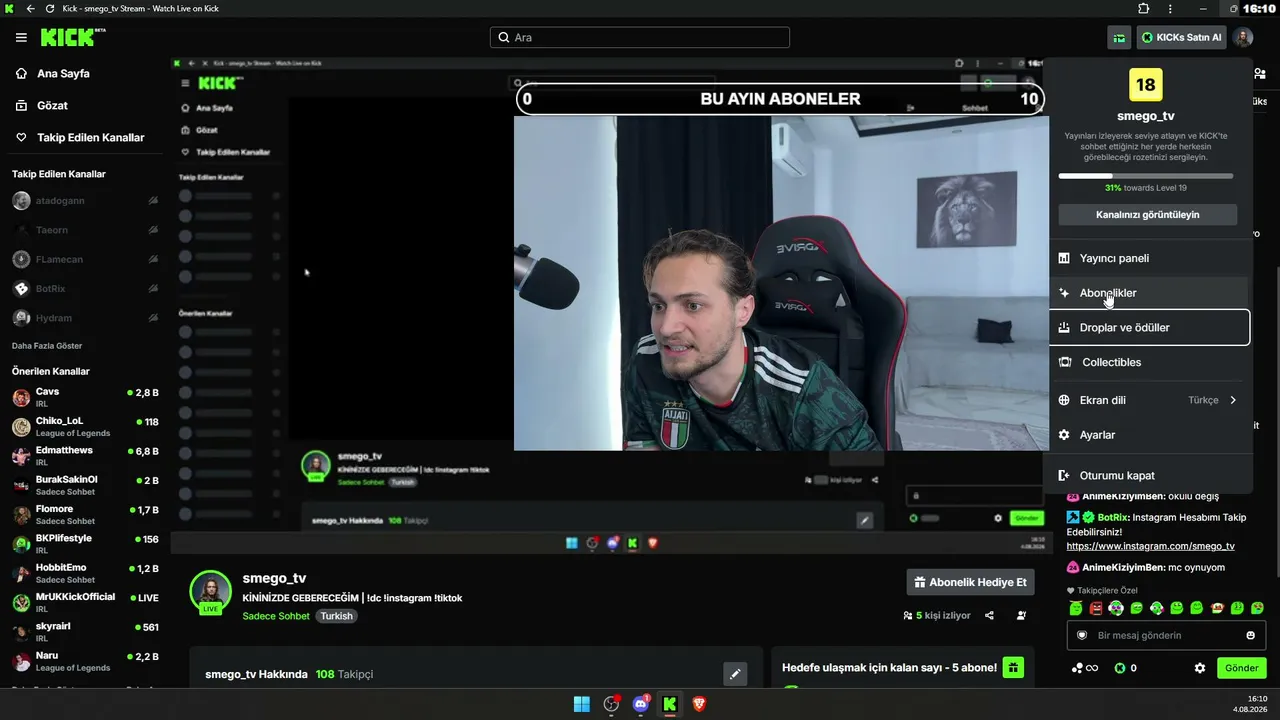
Task: Open the profile avatar in the header
Action: coord(1243,38)
